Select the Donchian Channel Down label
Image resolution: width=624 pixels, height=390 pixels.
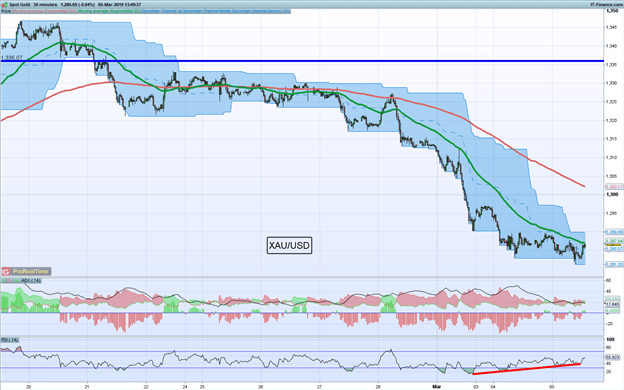tap(261, 11)
